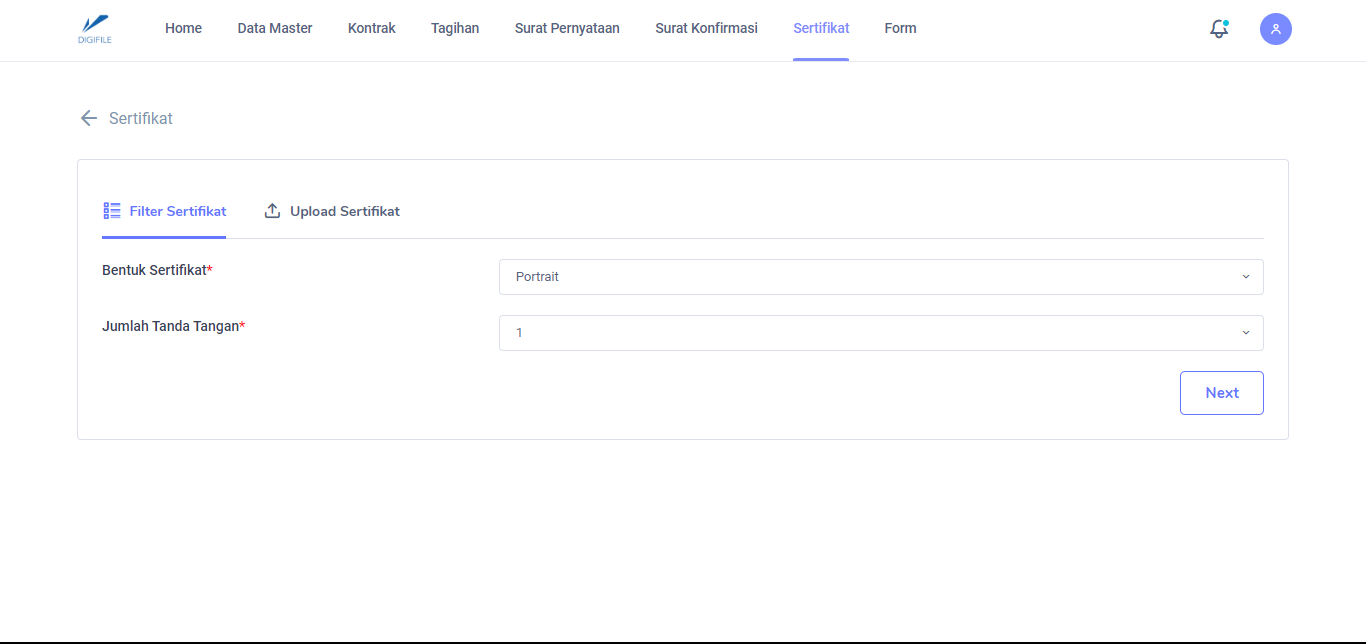Select the Sertifikat navigation item
Screen dimensions: 1366x644
point(821,28)
